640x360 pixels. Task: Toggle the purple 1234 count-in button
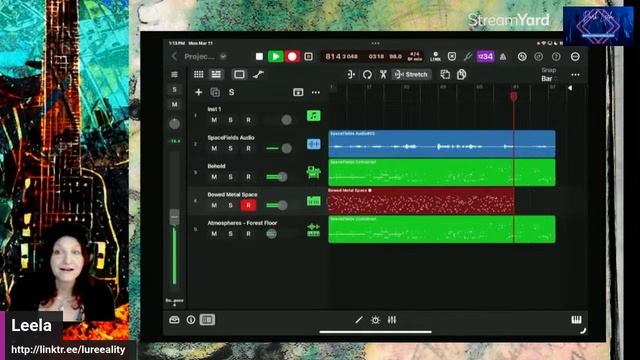click(485, 56)
